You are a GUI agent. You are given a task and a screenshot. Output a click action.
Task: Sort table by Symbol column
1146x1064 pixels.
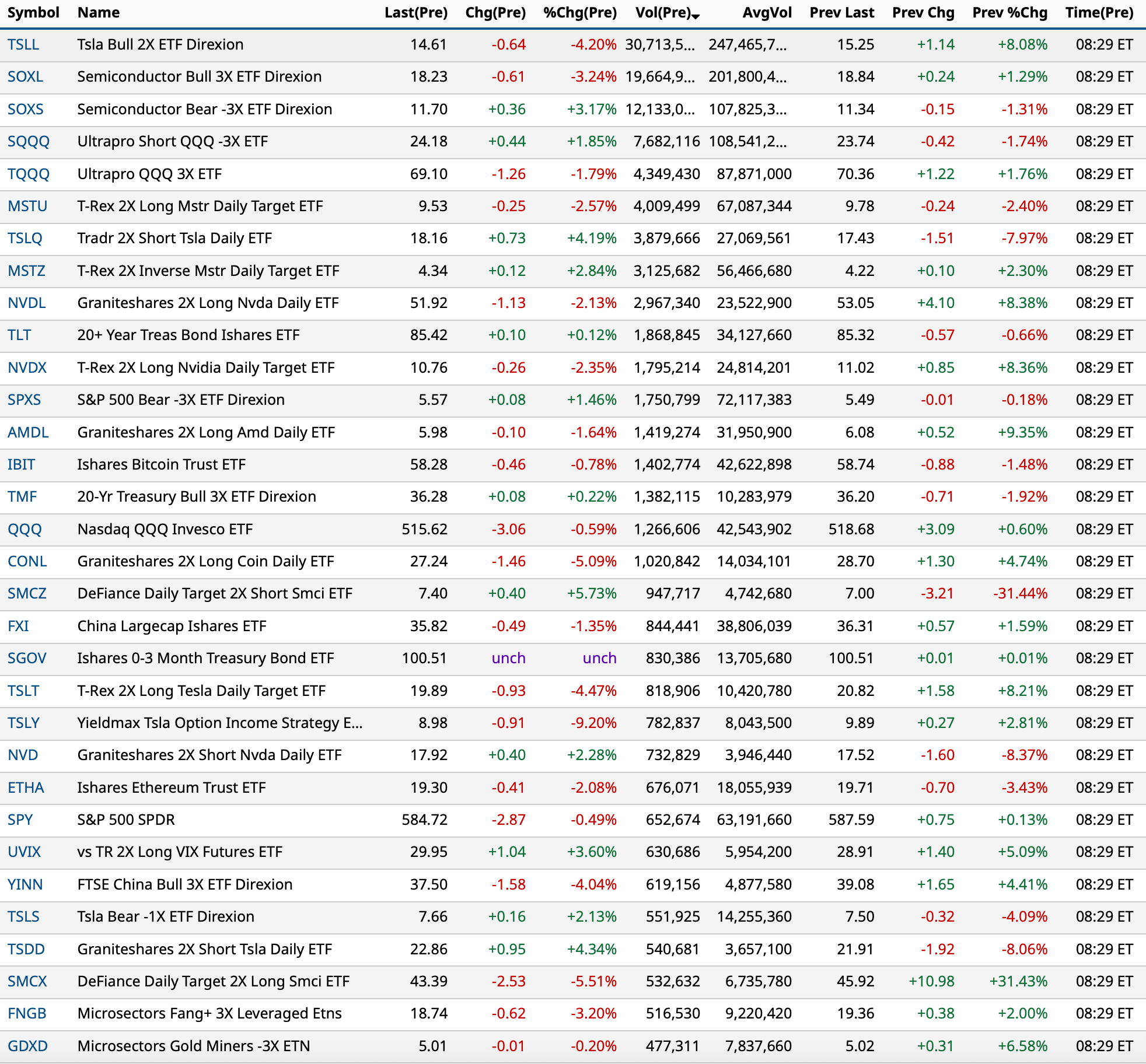pyautogui.click(x=33, y=13)
